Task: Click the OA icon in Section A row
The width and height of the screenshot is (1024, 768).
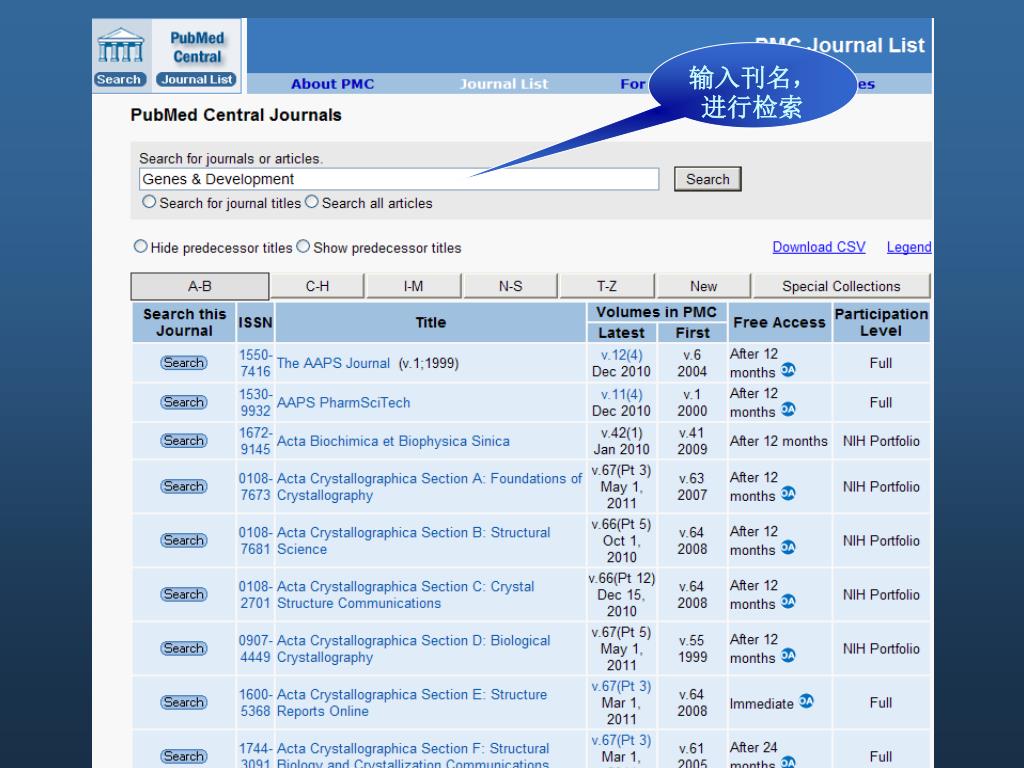Action: pyautogui.click(x=788, y=493)
